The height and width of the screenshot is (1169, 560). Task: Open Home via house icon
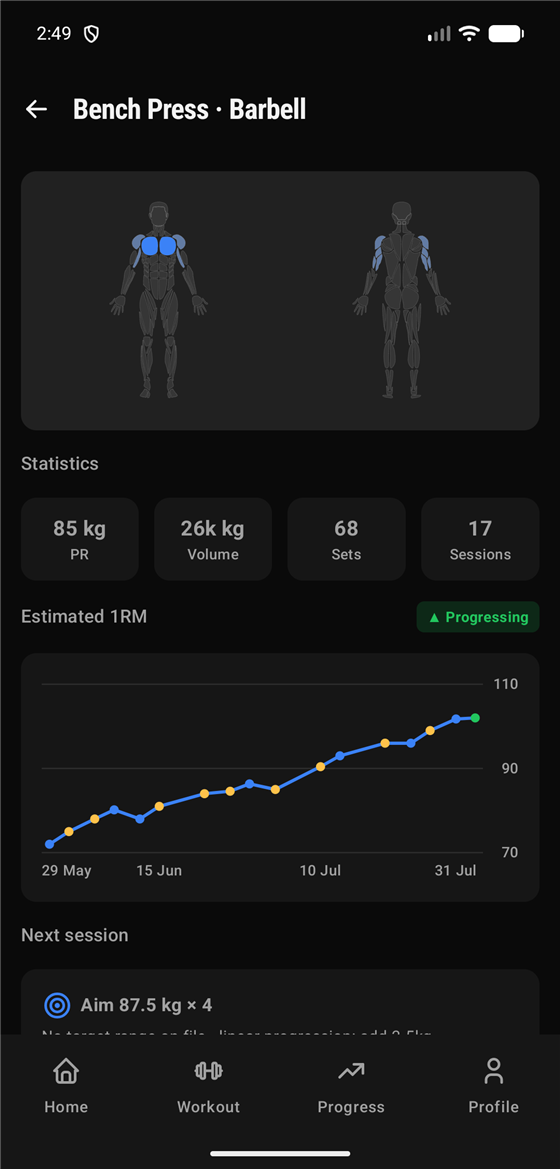pos(66,1071)
